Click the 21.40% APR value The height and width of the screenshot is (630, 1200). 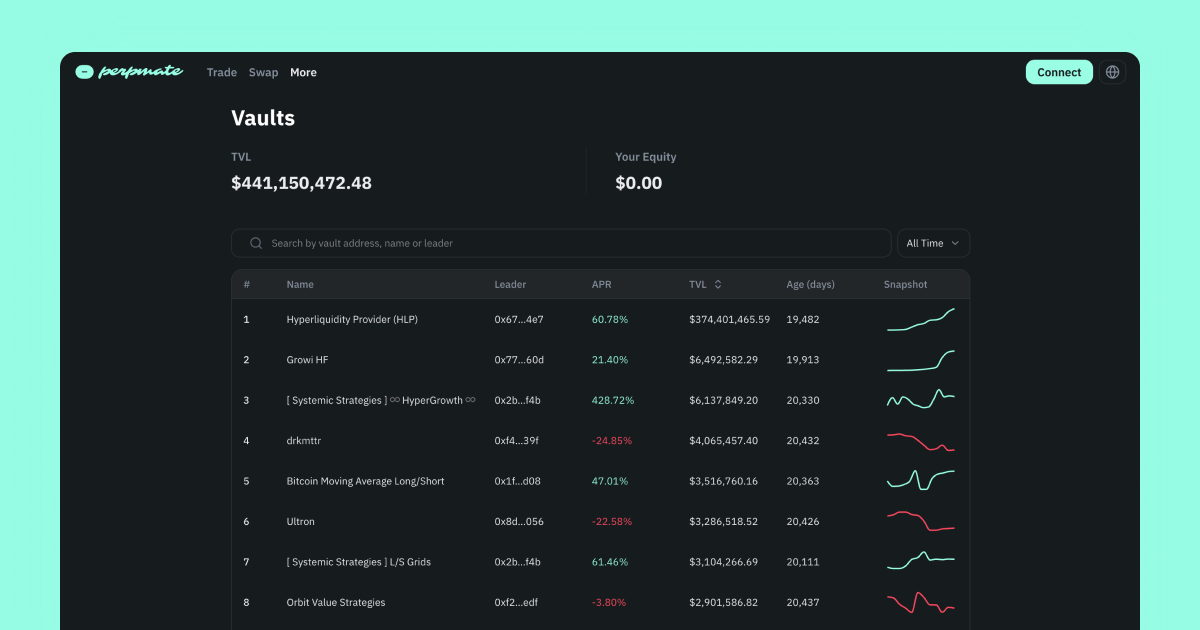(x=610, y=359)
